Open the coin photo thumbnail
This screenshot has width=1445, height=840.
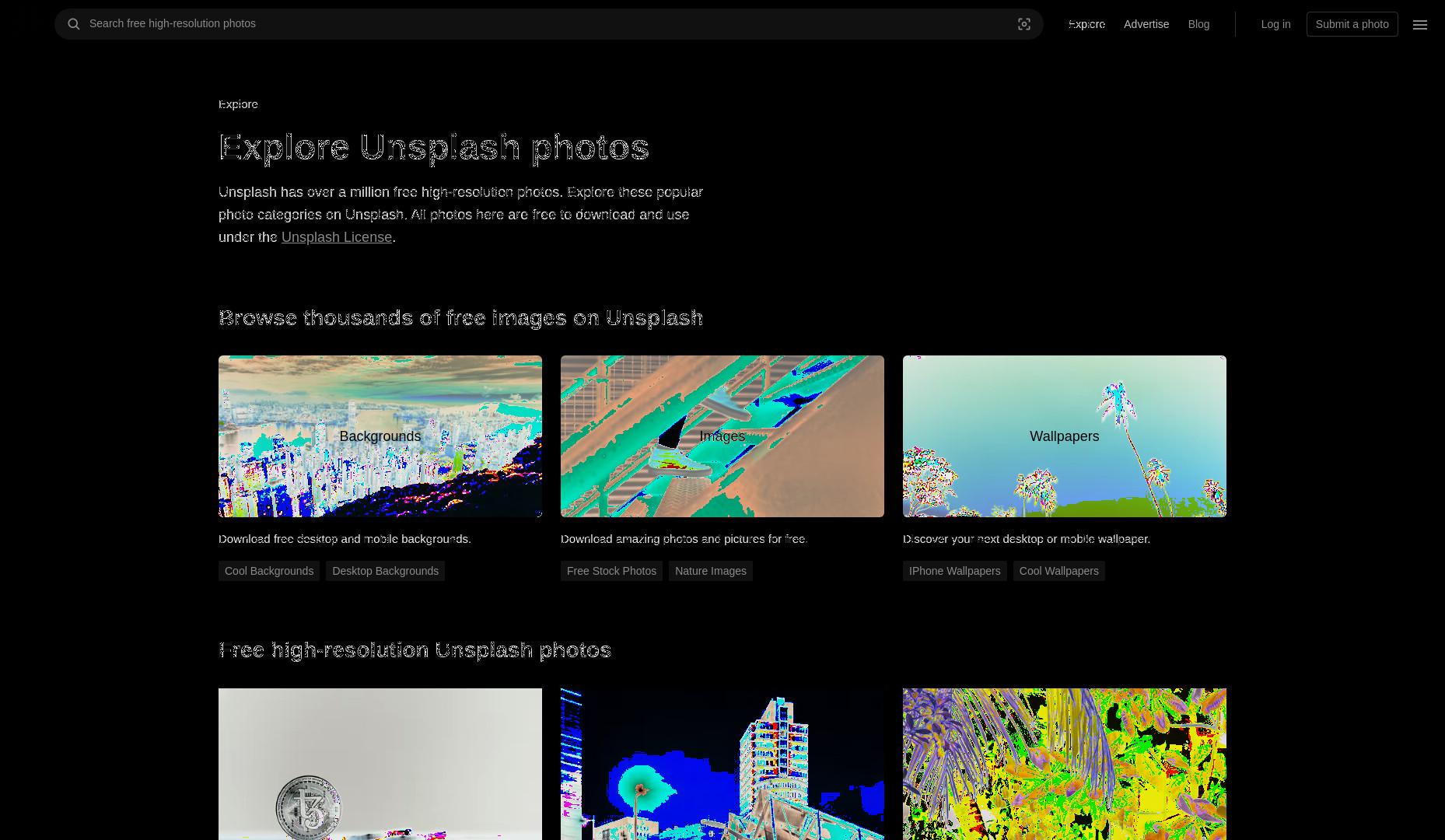coord(380,764)
